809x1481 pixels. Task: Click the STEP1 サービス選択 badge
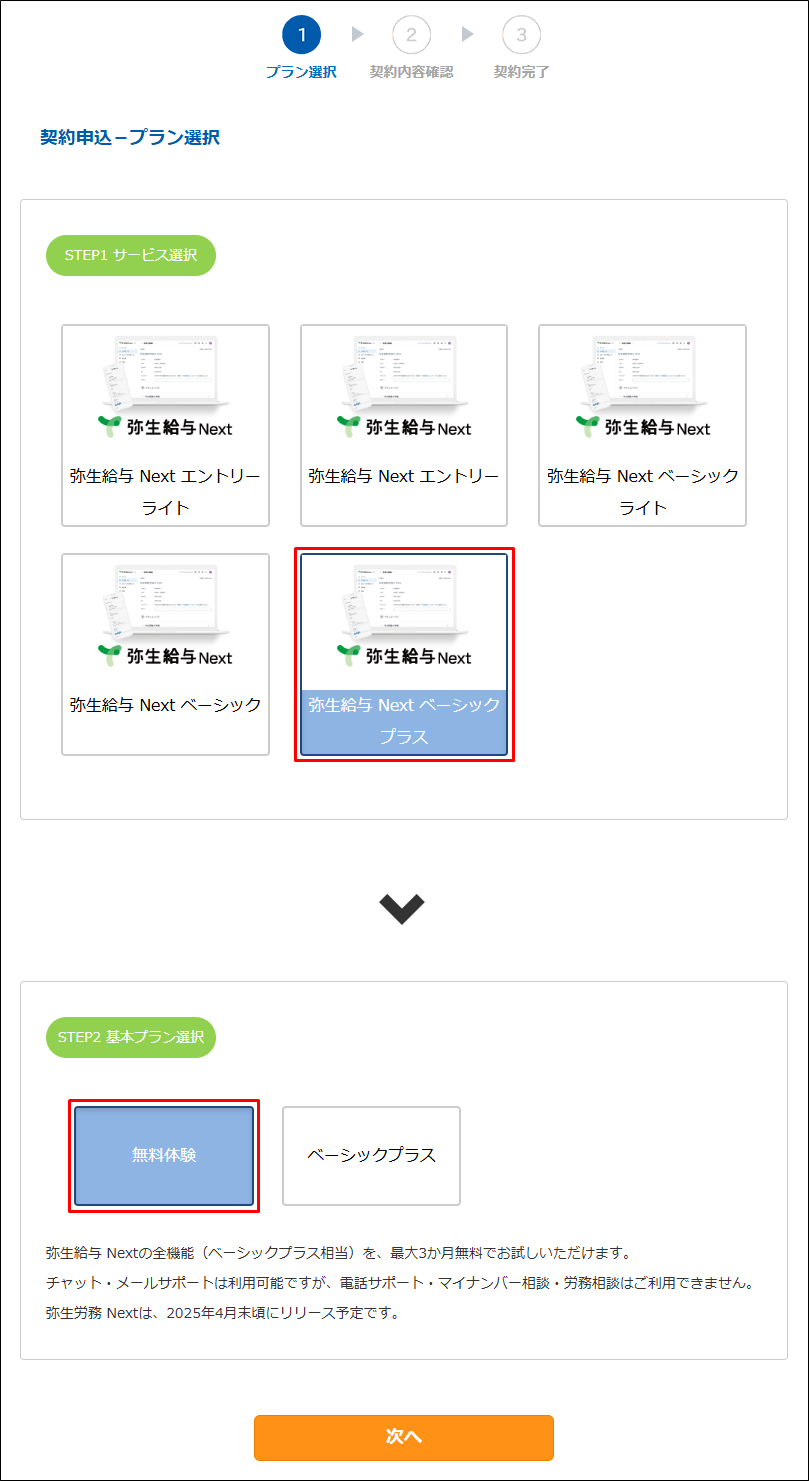tap(131, 255)
